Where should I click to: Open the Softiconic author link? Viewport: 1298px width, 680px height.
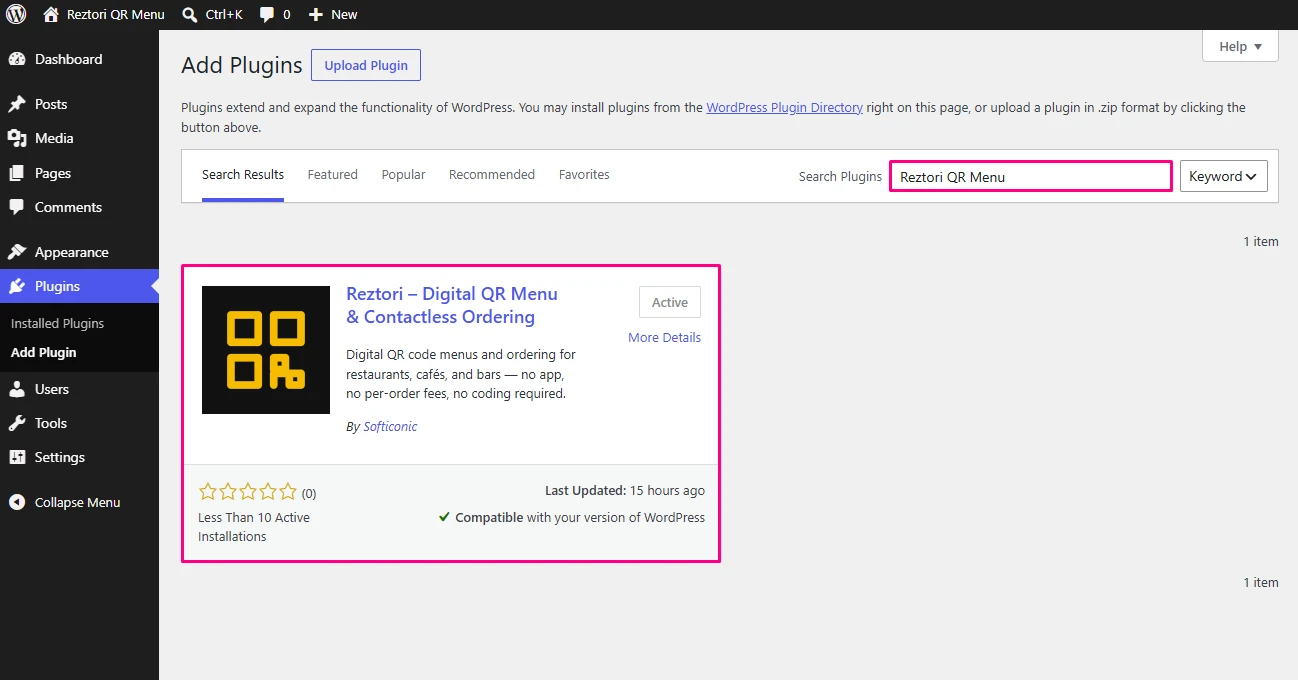pos(390,426)
